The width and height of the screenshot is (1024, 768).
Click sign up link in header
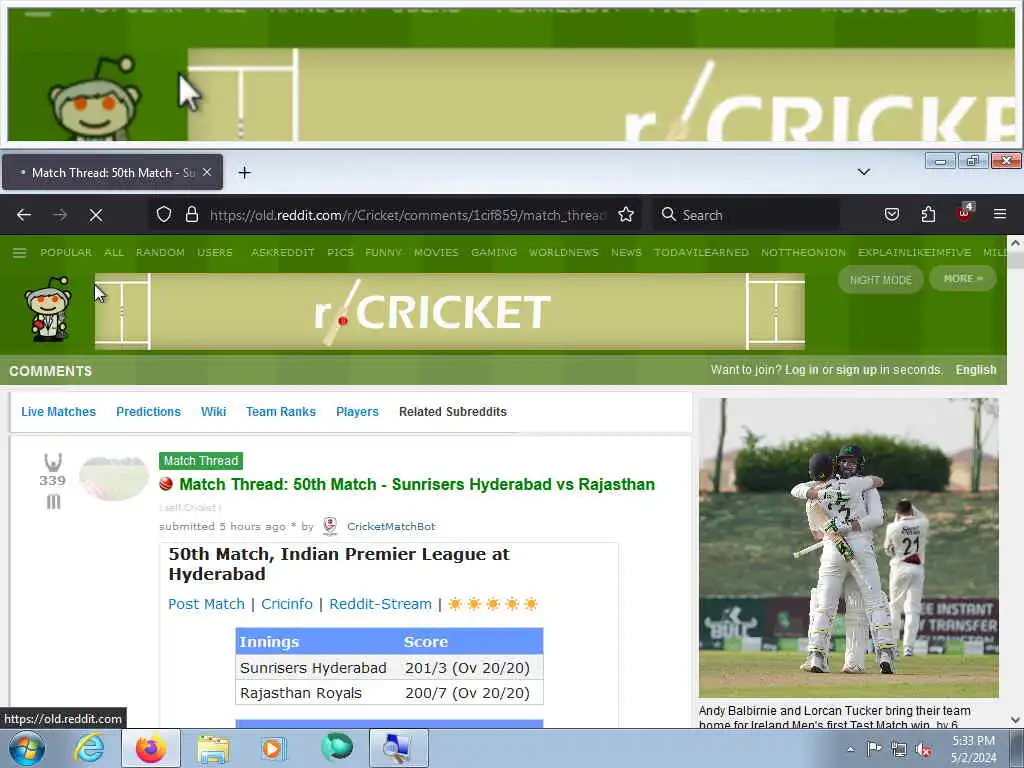point(856,370)
